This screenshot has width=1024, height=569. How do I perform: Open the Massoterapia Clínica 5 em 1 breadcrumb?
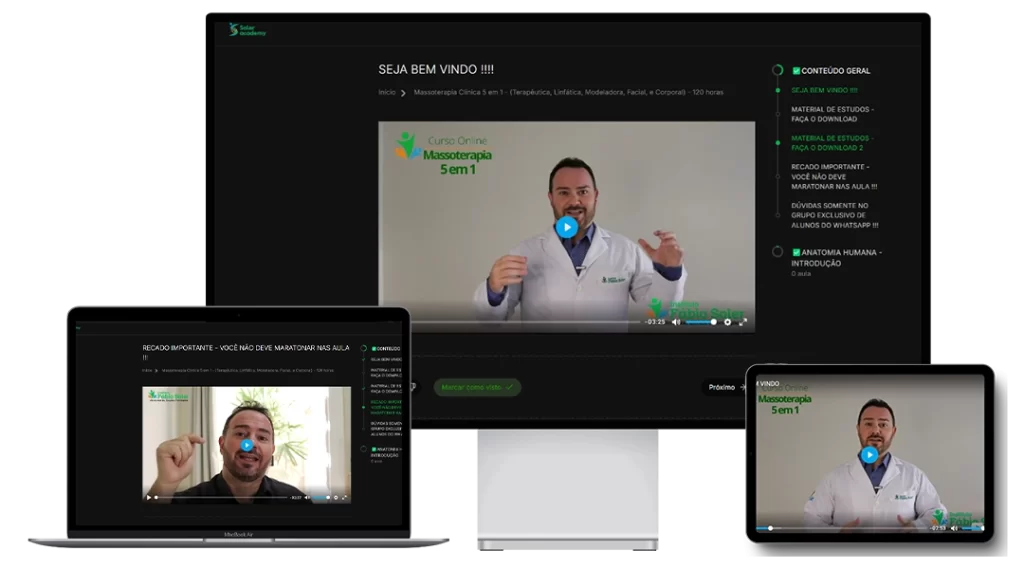point(568,92)
